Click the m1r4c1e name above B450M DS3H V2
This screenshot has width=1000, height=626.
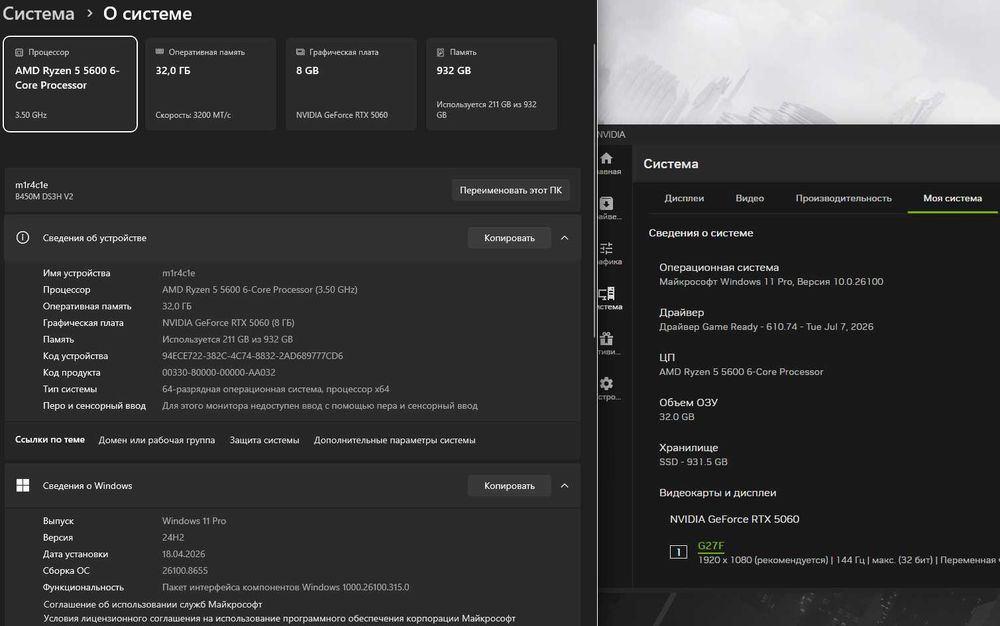tap(31, 185)
